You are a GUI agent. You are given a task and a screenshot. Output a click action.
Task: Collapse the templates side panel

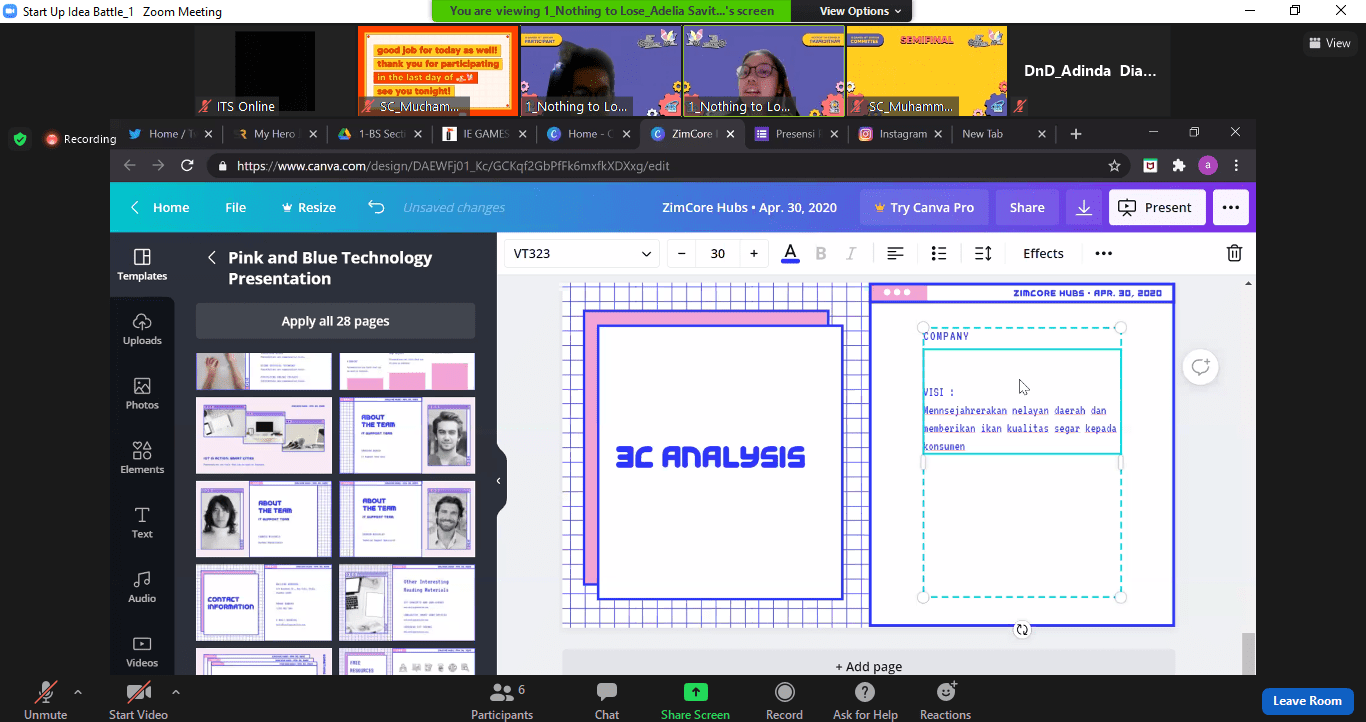pyautogui.click(x=499, y=481)
